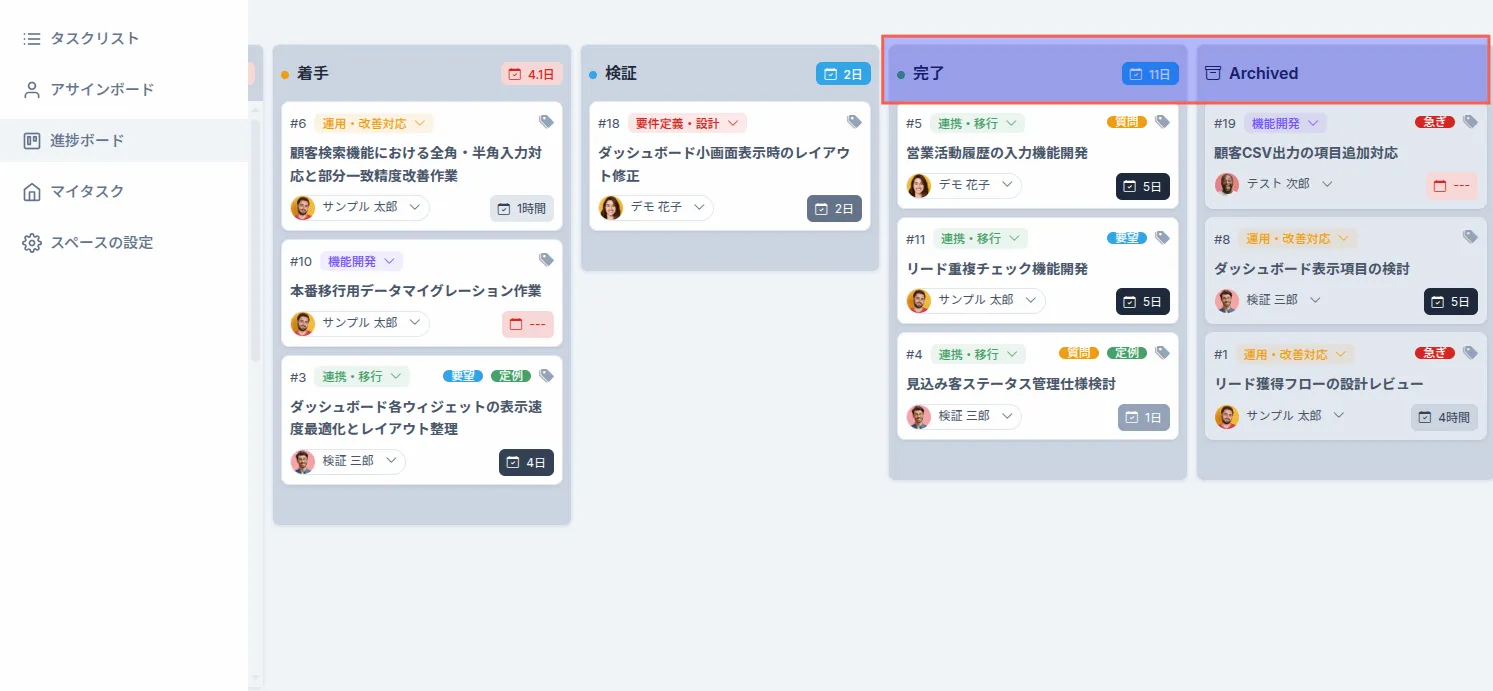1493x691 pixels.
Task: Click the calendar icon in the 検証 2日 badge
Action: click(x=831, y=73)
